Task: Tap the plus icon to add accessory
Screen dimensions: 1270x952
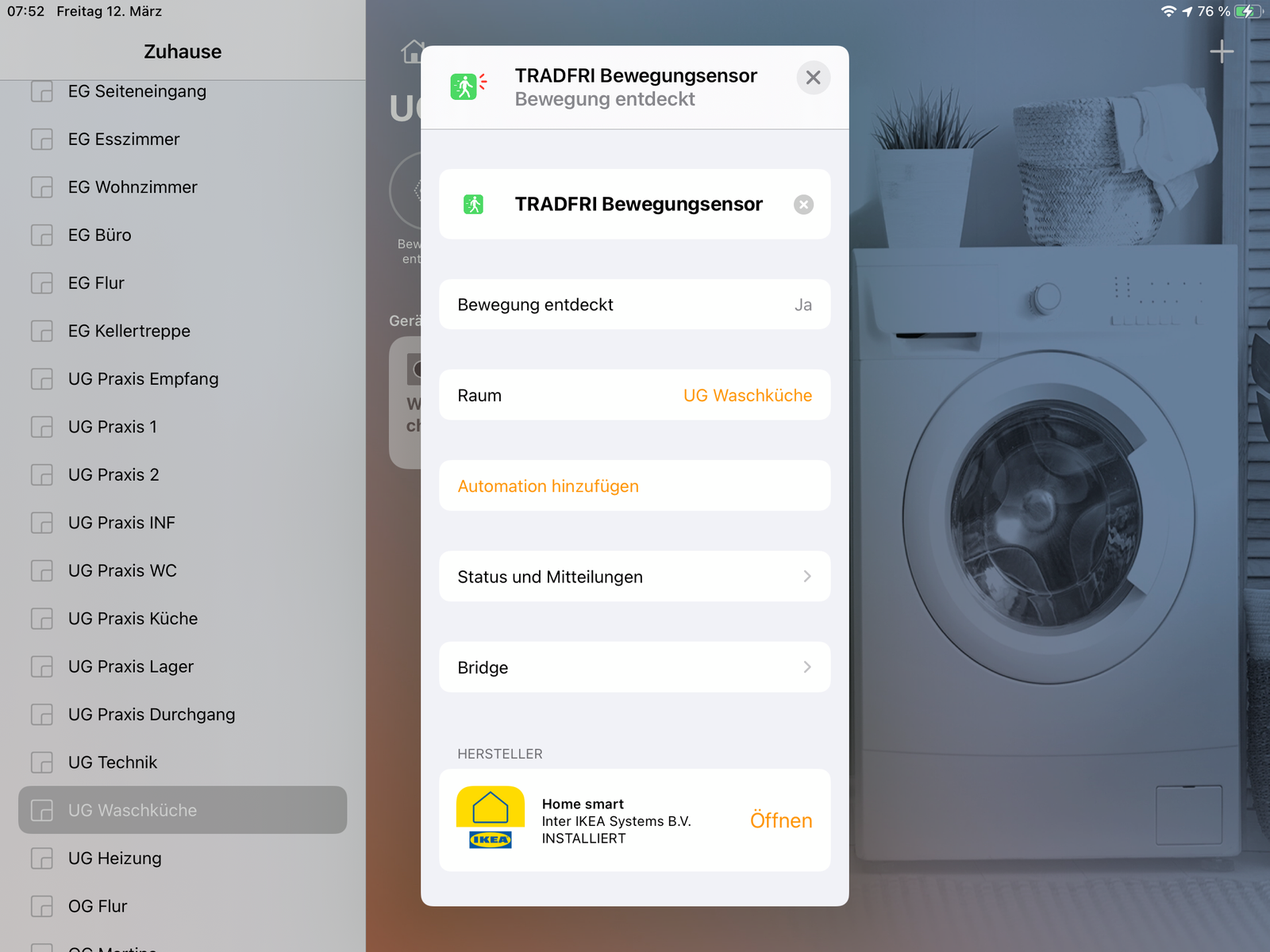Action: click(x=1221, y=52)
